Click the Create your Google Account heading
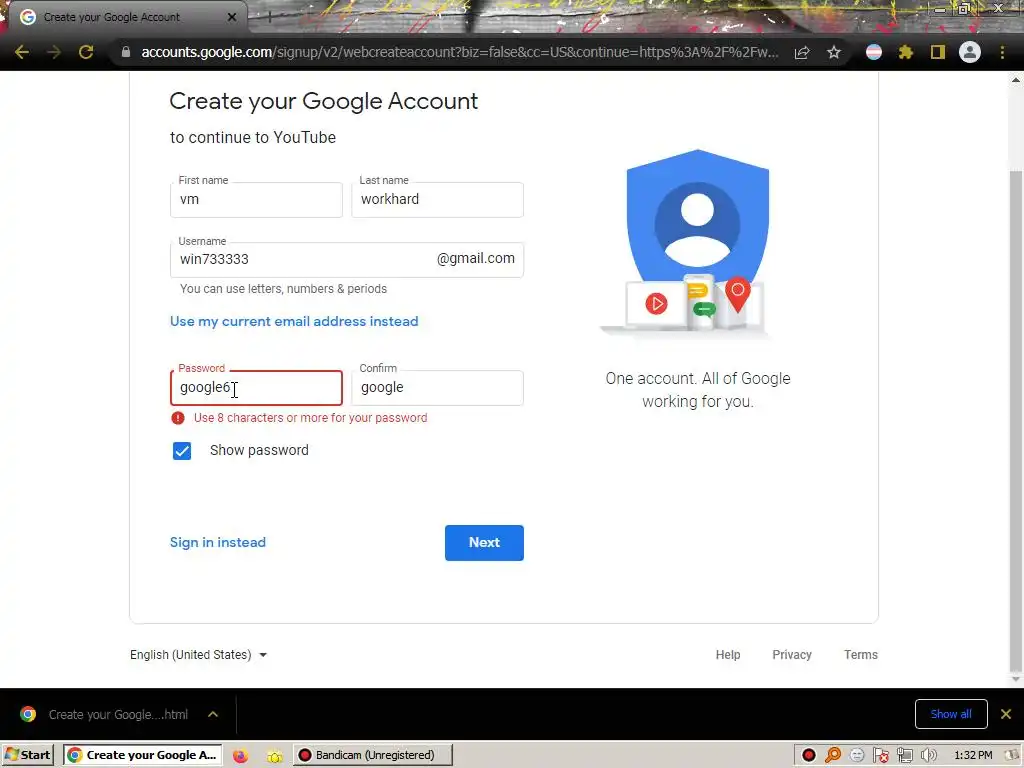The image size is (1024, 768). coord(323,102)
